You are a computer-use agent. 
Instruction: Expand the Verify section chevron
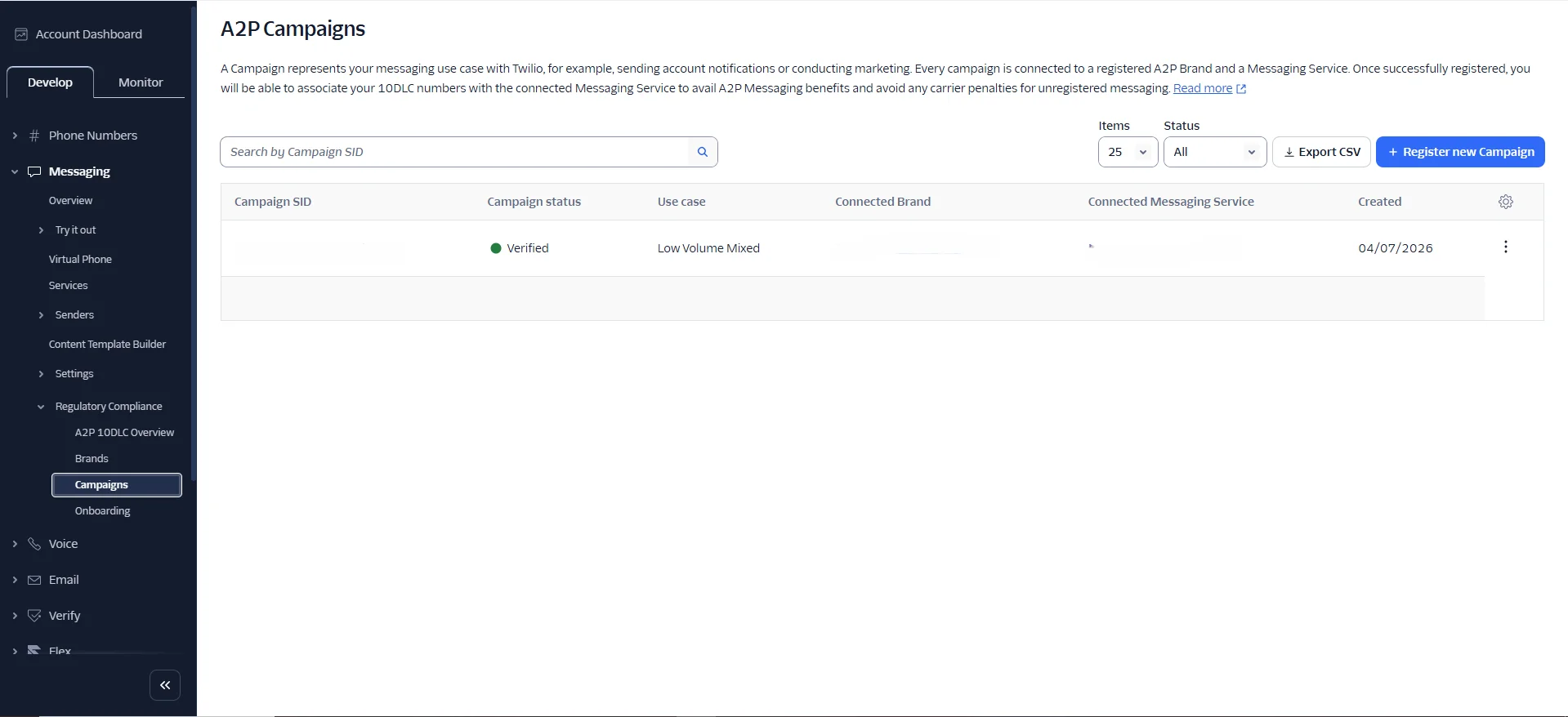pyautogui.click(x=15, y=616)
